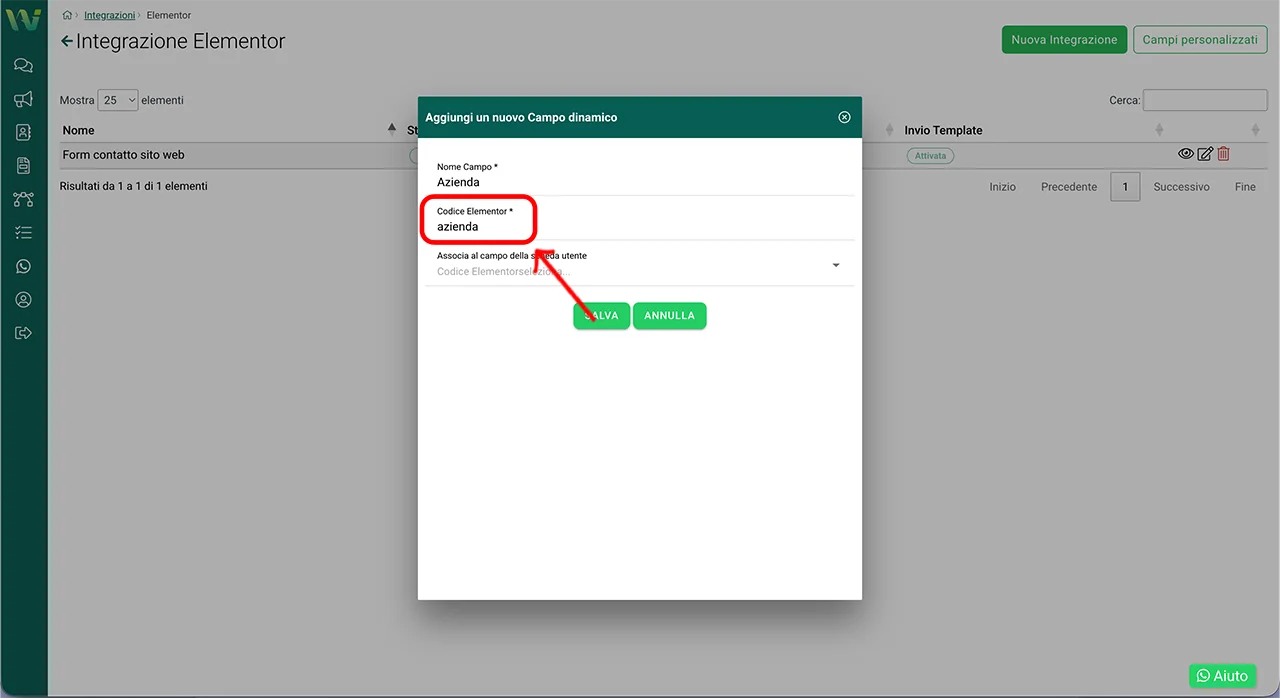Open the contacts address book sidebar icon
Image resolution: width=1280 pixels, height=698 pixels.
point(23,132)
